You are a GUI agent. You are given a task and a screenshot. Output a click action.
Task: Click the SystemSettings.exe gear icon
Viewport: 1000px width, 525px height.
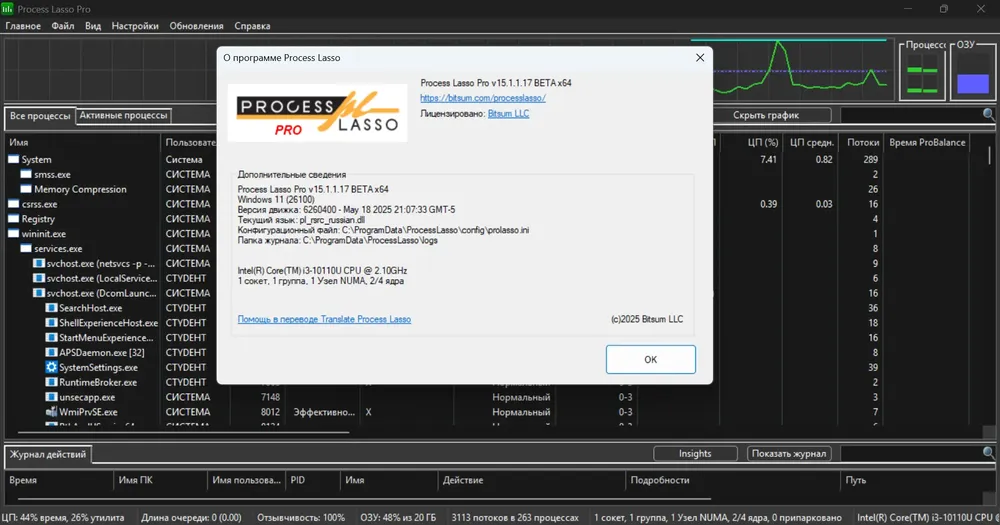point(51,367)
